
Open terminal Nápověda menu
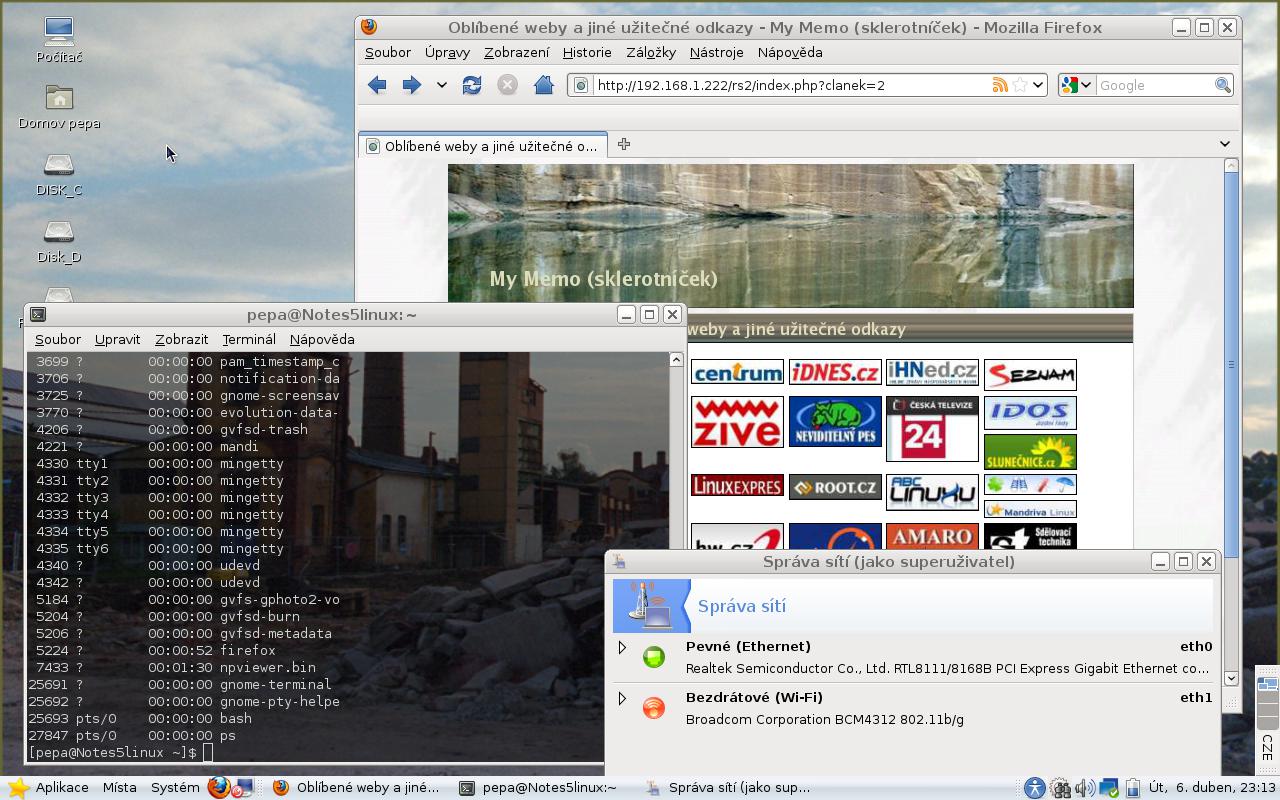[322, 339]
